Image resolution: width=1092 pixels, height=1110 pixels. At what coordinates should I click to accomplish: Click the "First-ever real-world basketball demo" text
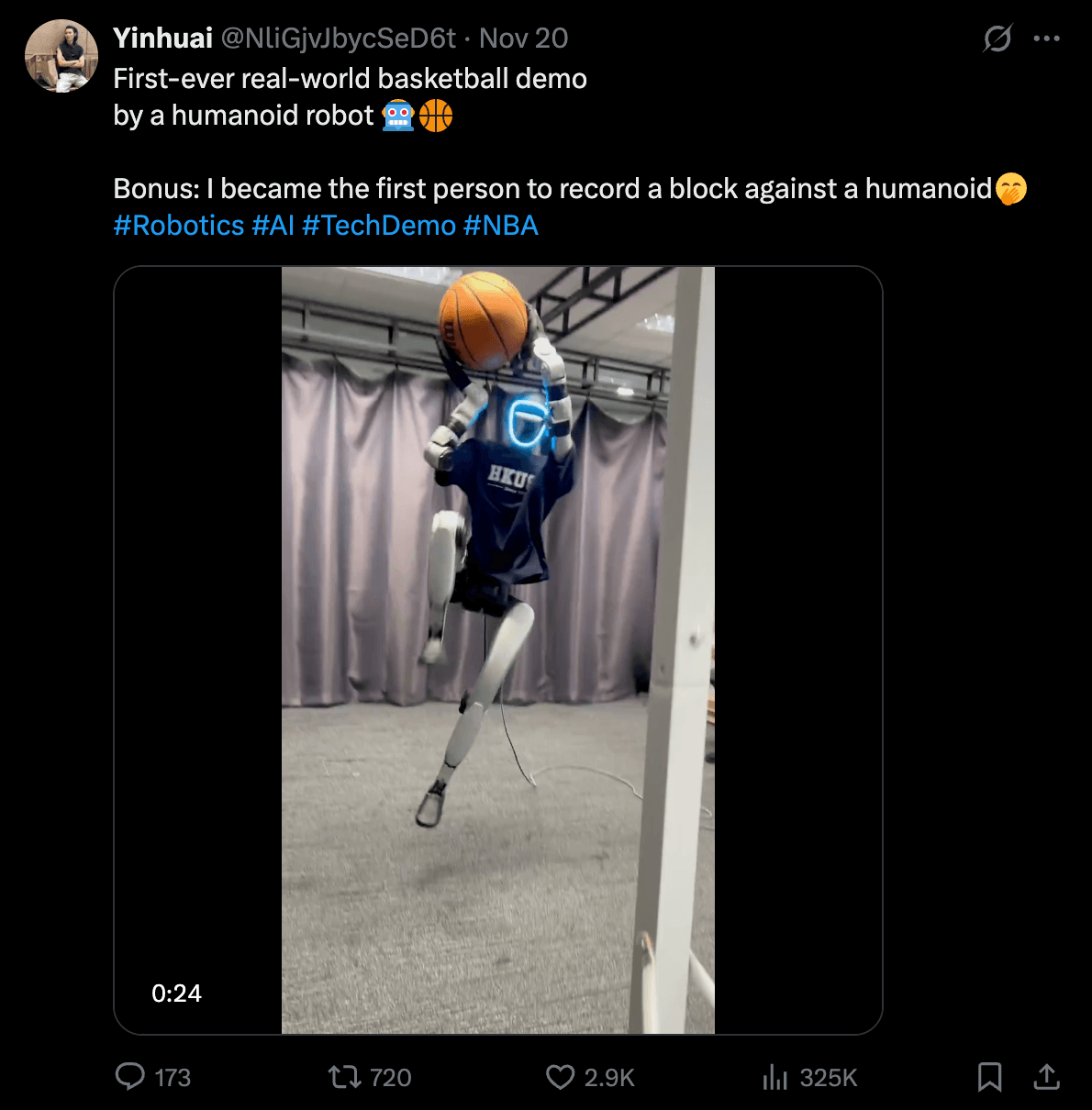350,79
